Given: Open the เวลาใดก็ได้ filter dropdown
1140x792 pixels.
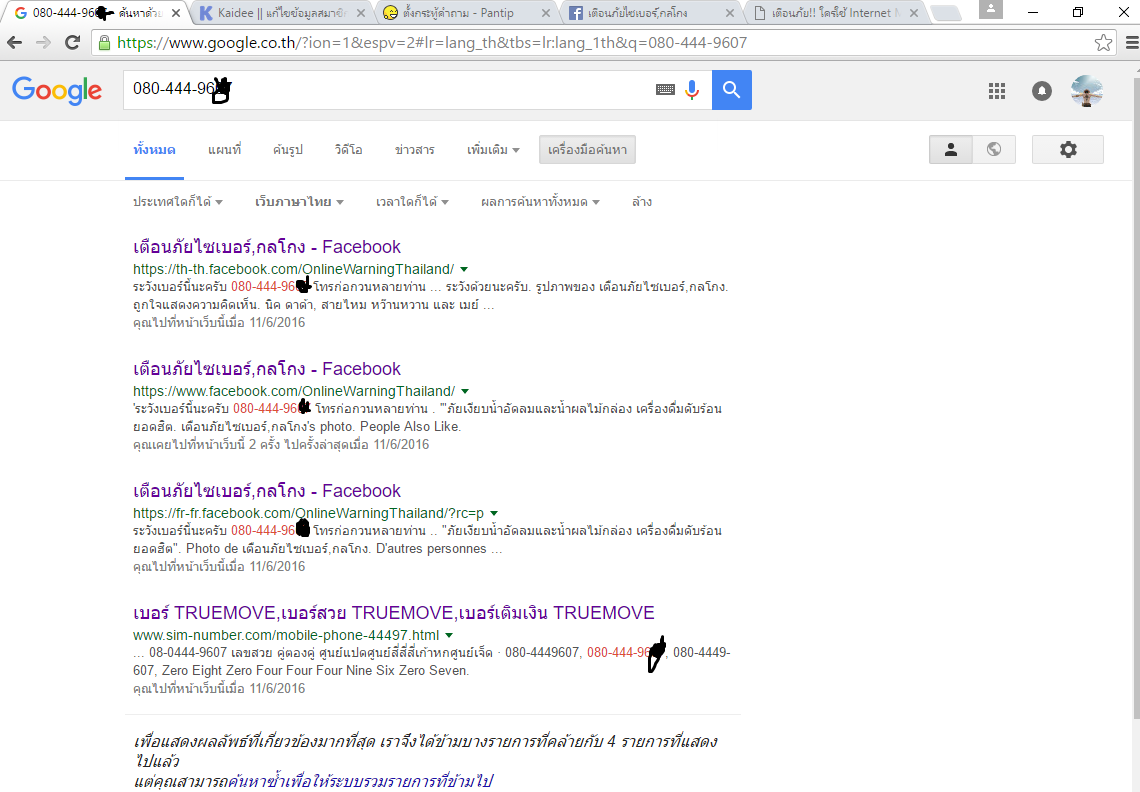Looking at the screenshot, I should (x=412, y=201).
